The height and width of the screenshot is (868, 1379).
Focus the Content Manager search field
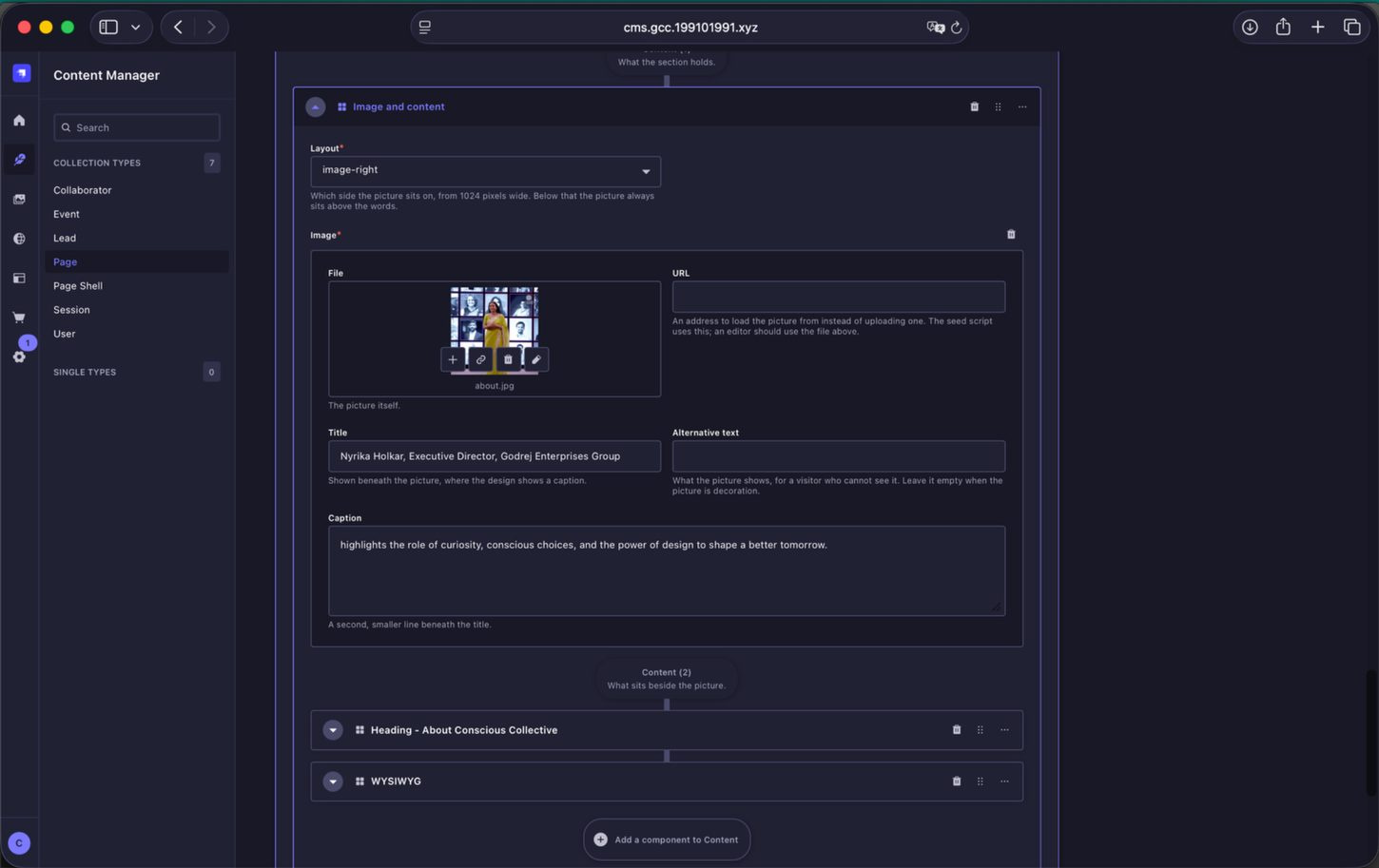137,127
